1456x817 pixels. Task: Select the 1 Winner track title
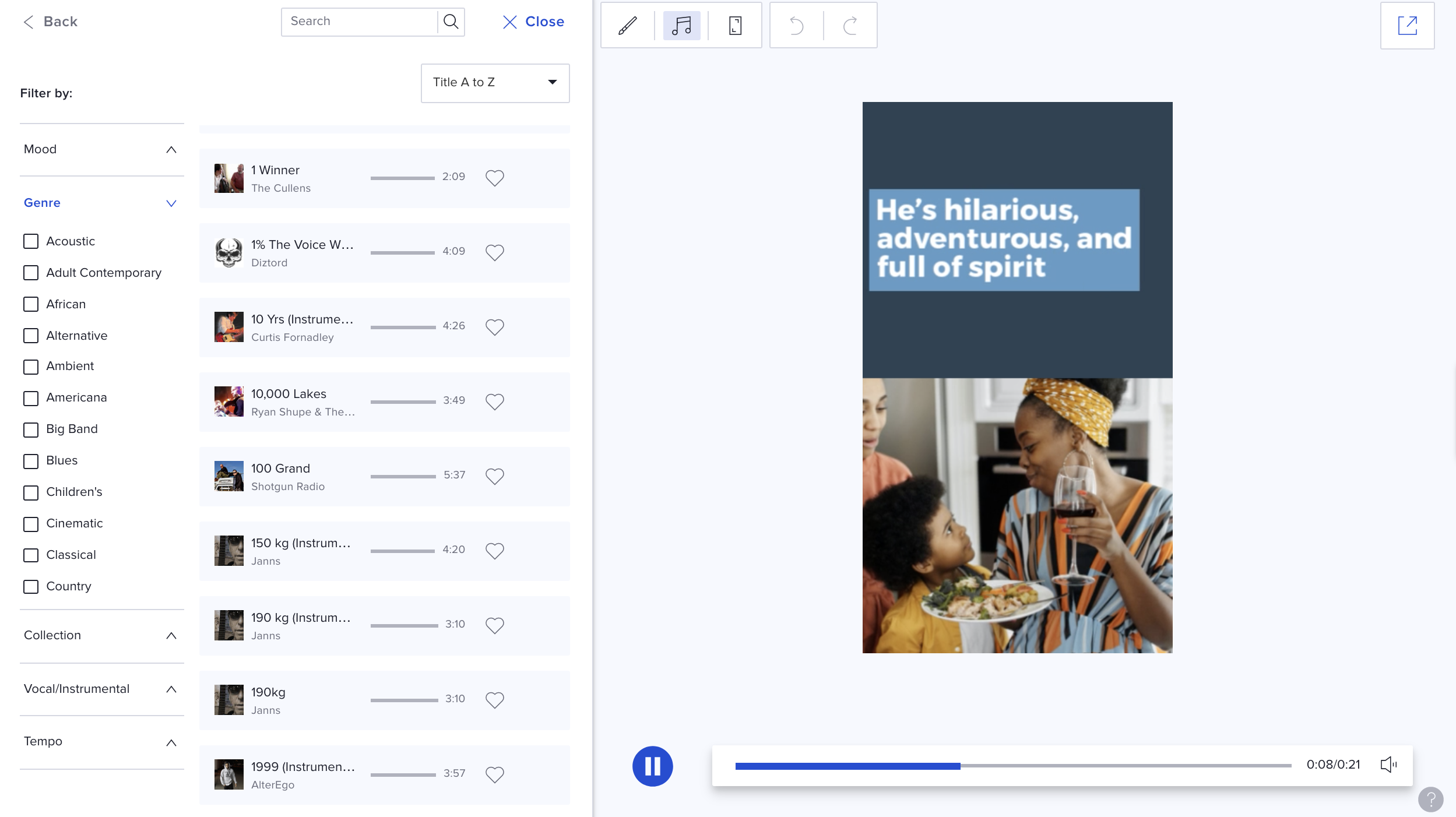(275, 170)
